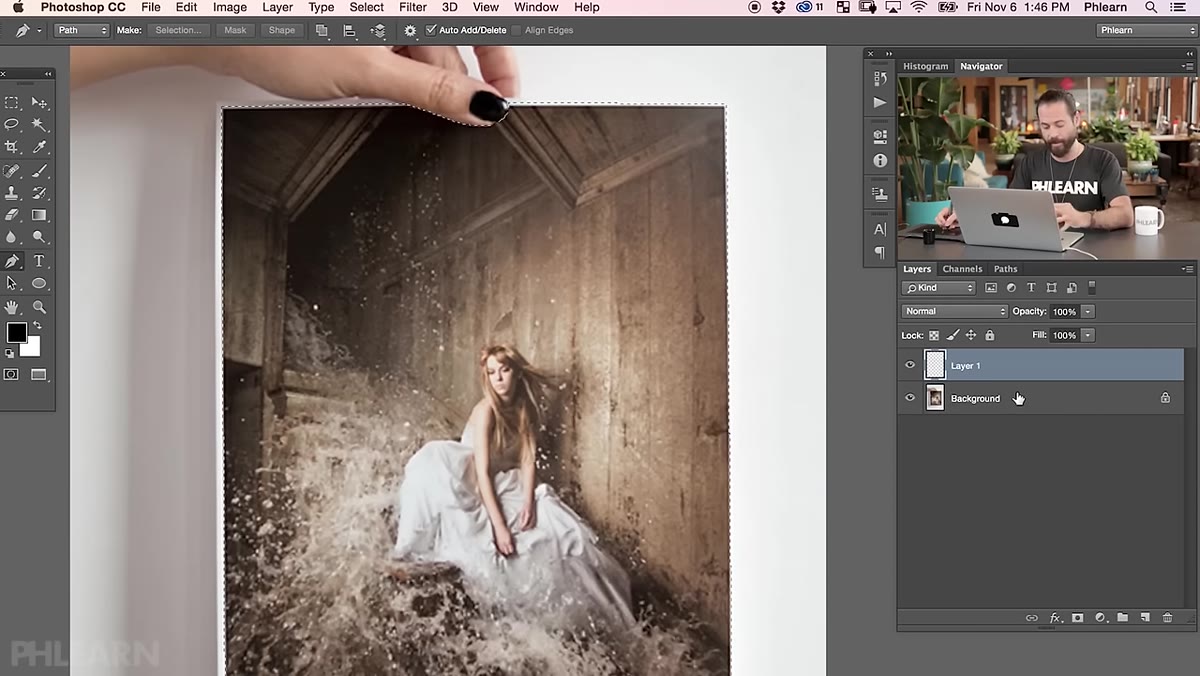Viewport: 1200px width, 676px height.
Task: Toggle lock all for layer
Action: (990, 336)
